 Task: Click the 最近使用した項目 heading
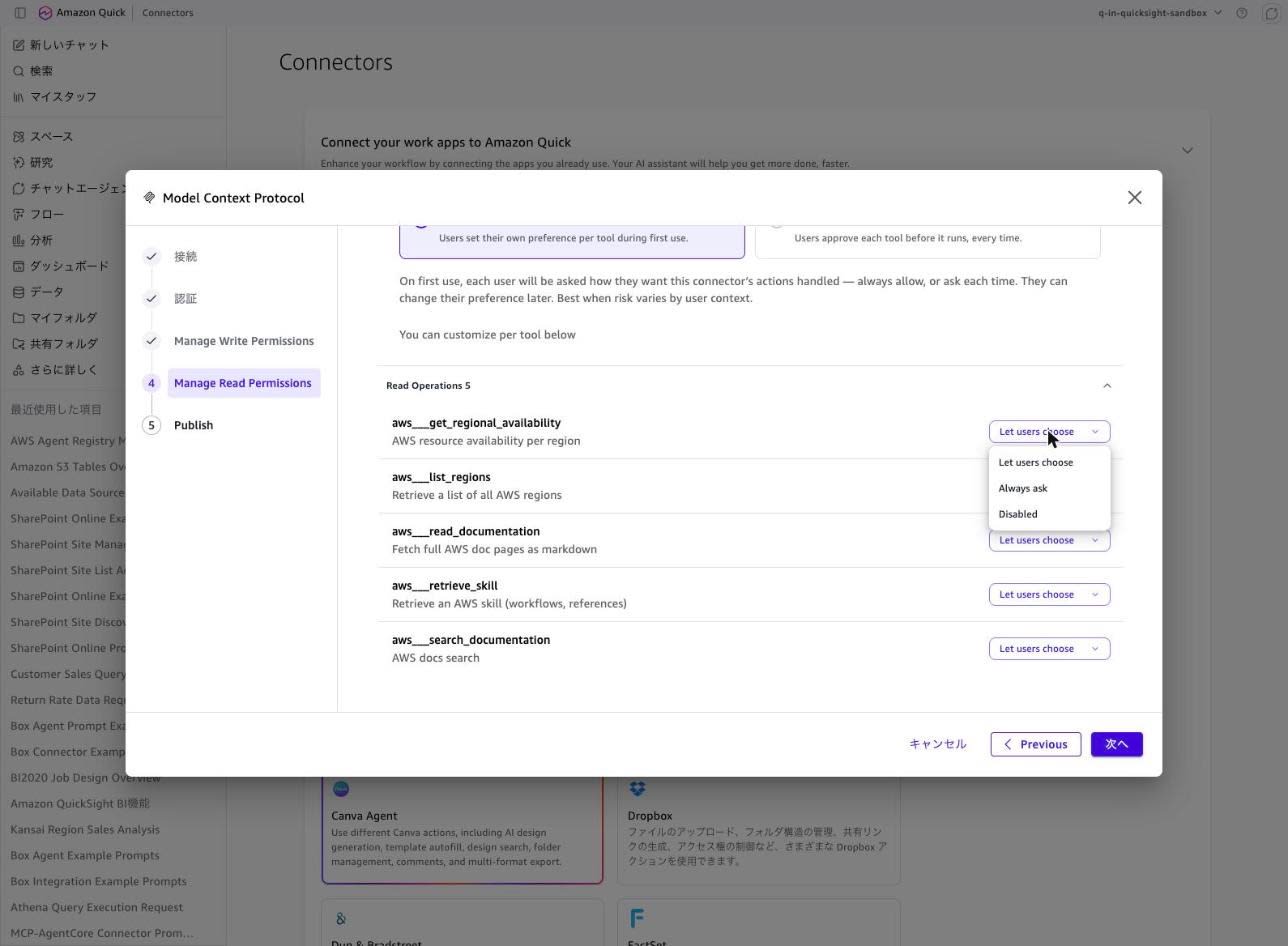tap(56, 410)
